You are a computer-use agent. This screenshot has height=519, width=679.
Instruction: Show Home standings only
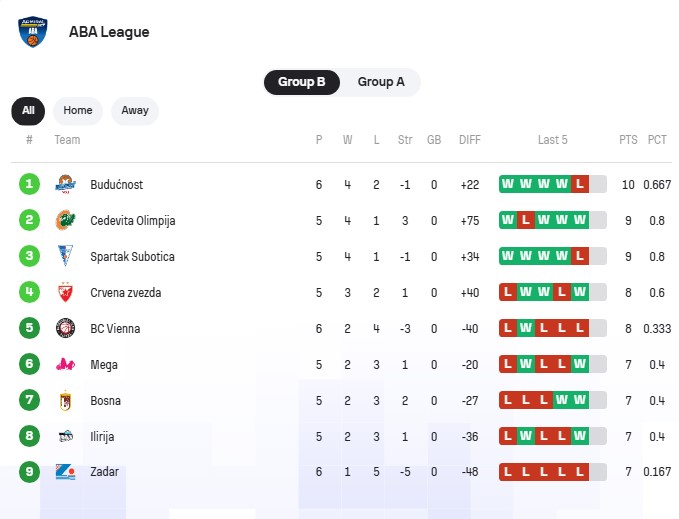pos(78,111)
